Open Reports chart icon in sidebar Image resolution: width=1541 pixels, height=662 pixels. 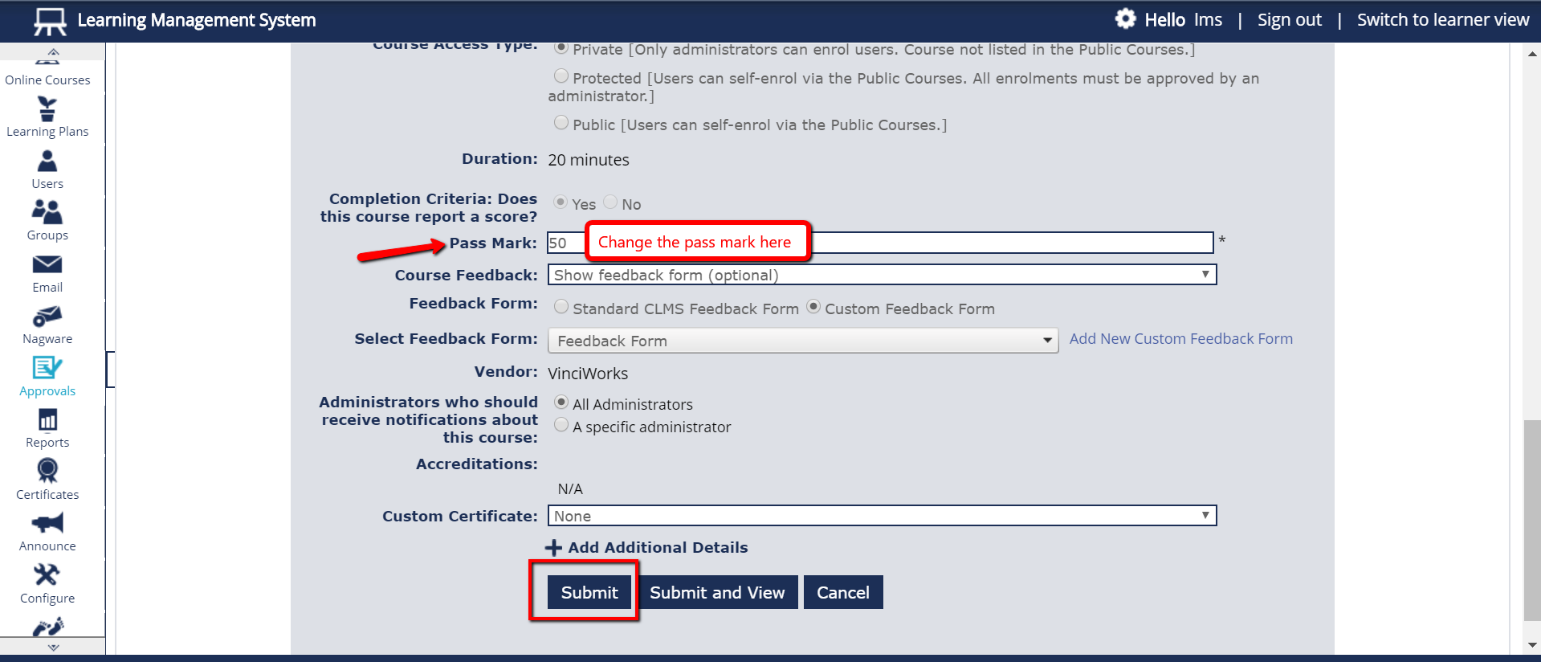47,420
